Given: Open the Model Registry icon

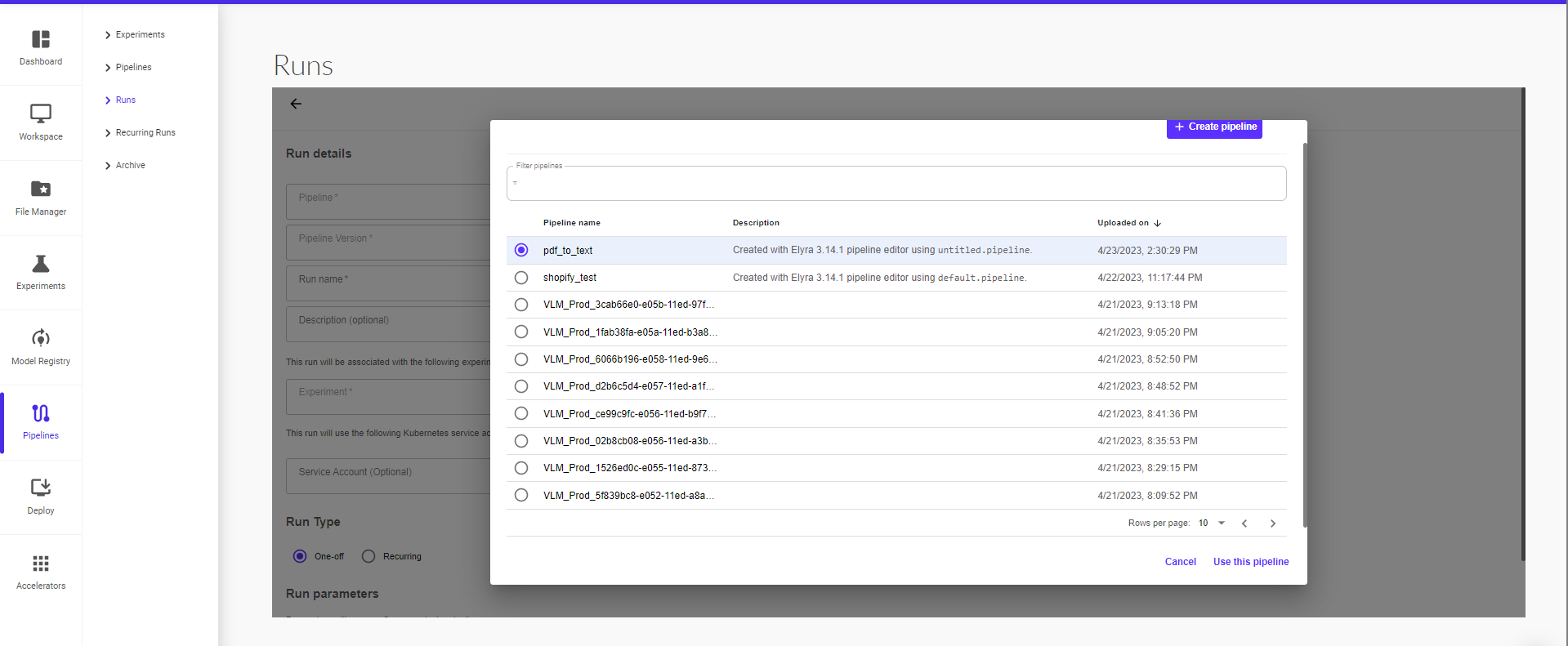Looking at the screenshot, I should (x=41, y=338).
